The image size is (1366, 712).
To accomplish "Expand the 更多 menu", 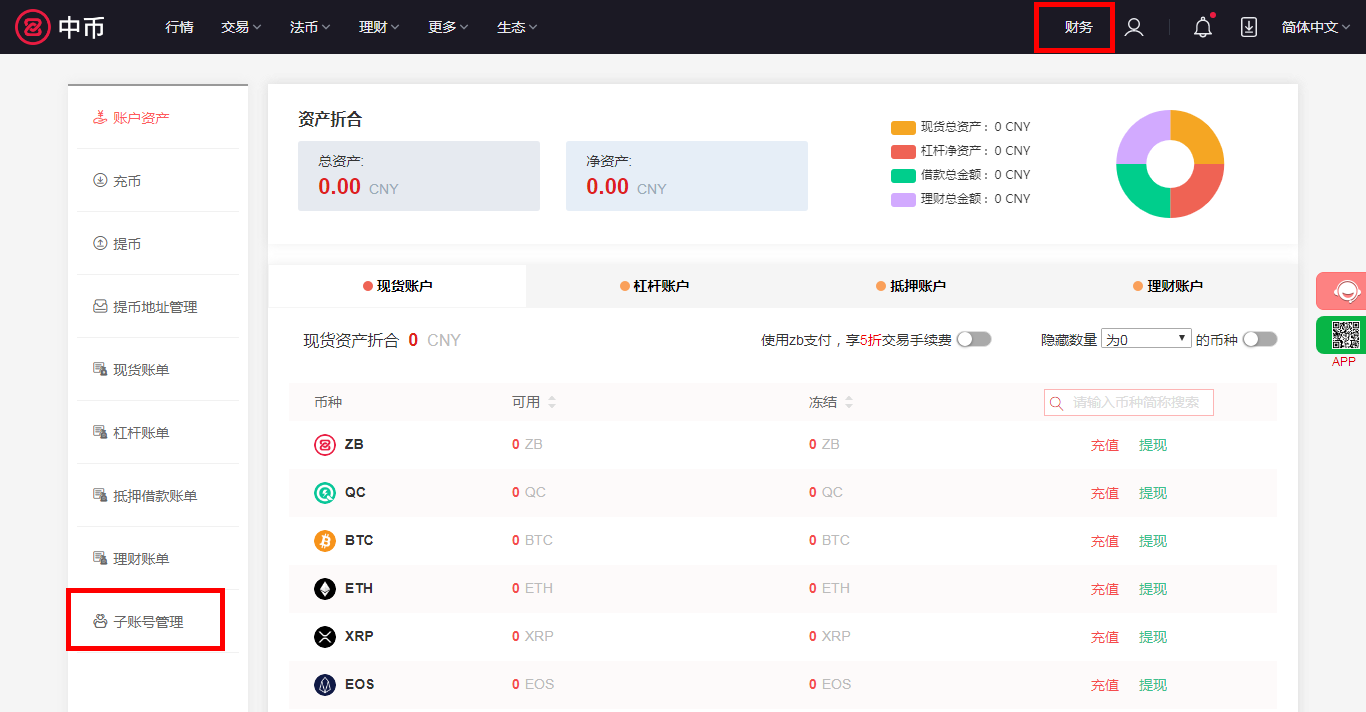I will (x=448, y=27).
